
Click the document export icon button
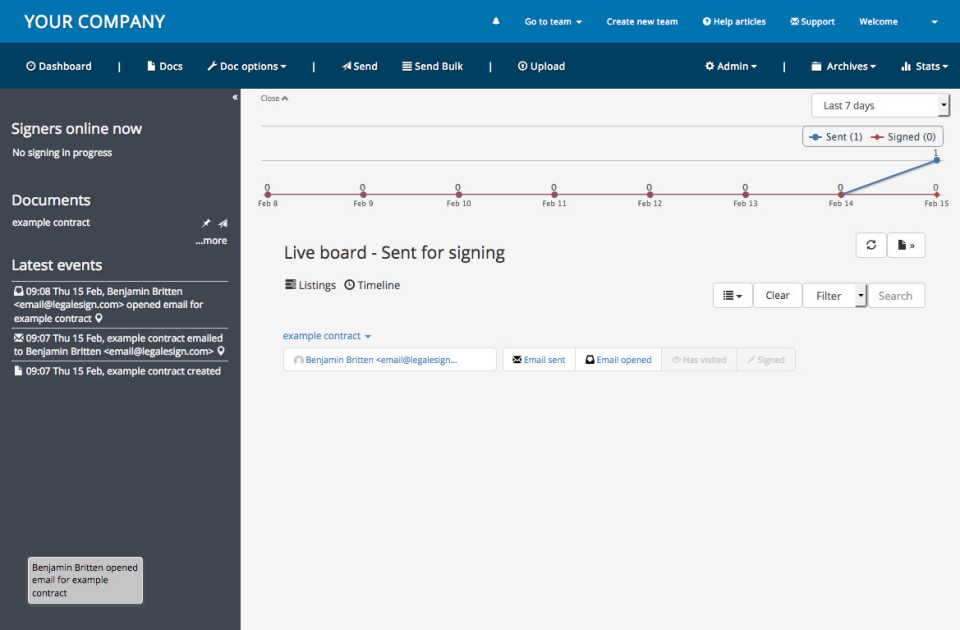[x=906, y=245]
